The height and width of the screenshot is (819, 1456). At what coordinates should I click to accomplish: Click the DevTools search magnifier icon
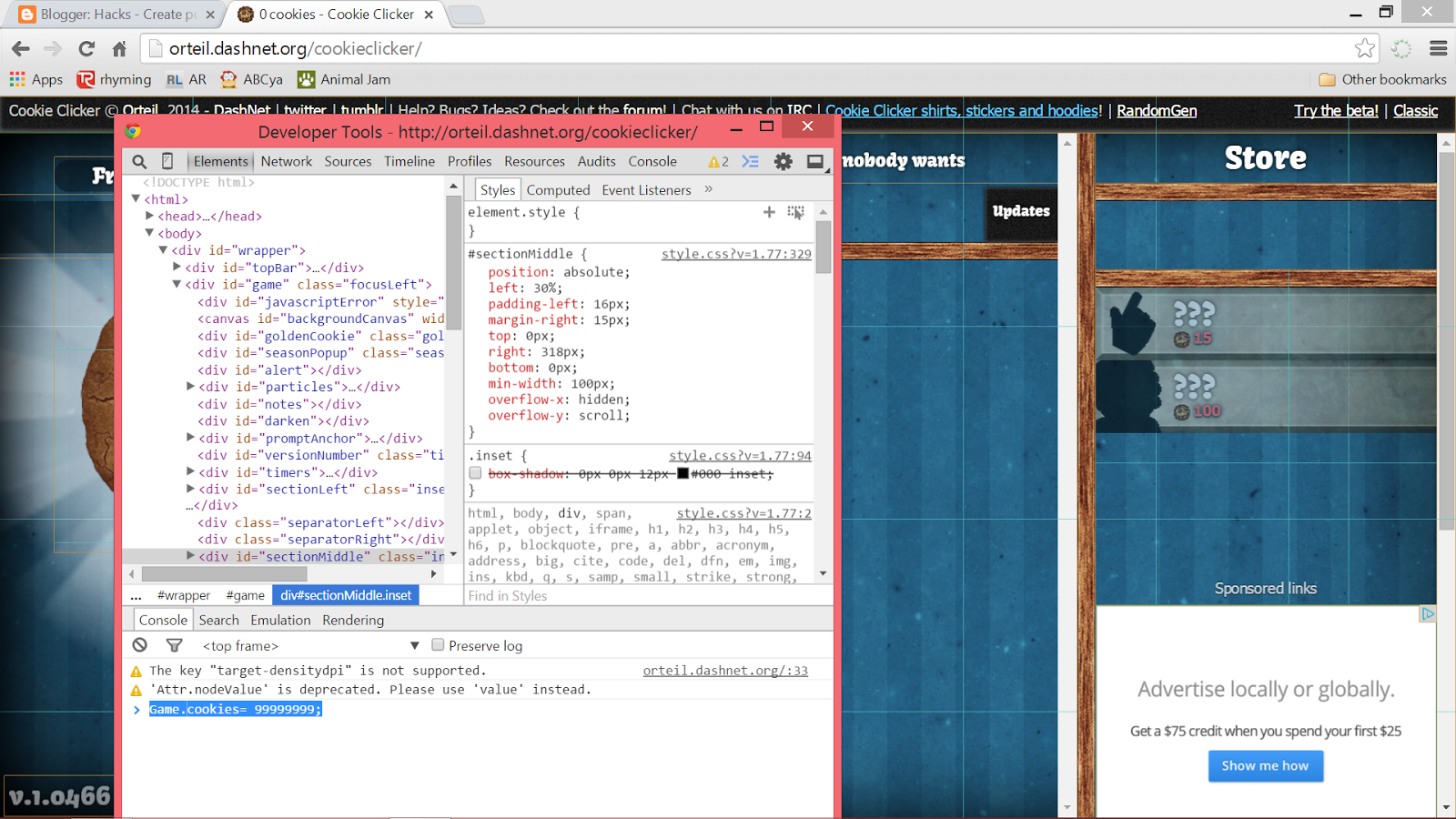click(139, 161)
